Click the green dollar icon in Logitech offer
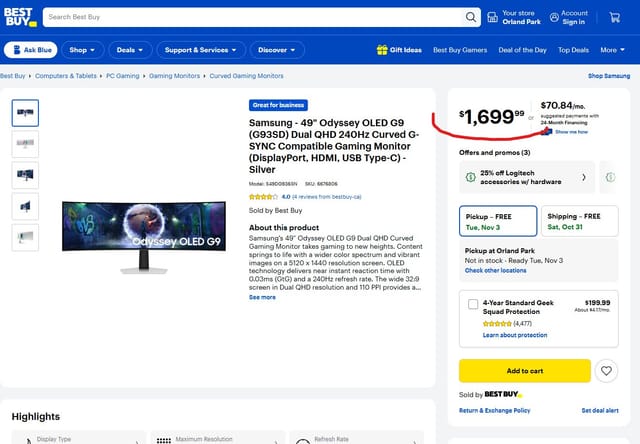 [x=471, y=177]
